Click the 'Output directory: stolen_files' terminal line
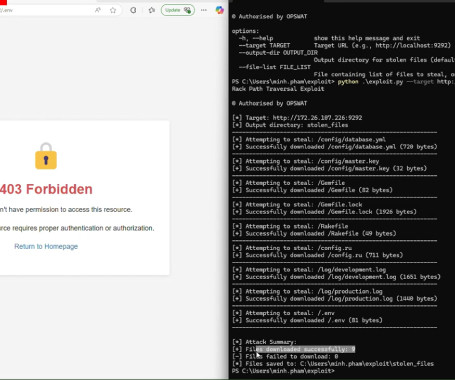 pos(290,125)
